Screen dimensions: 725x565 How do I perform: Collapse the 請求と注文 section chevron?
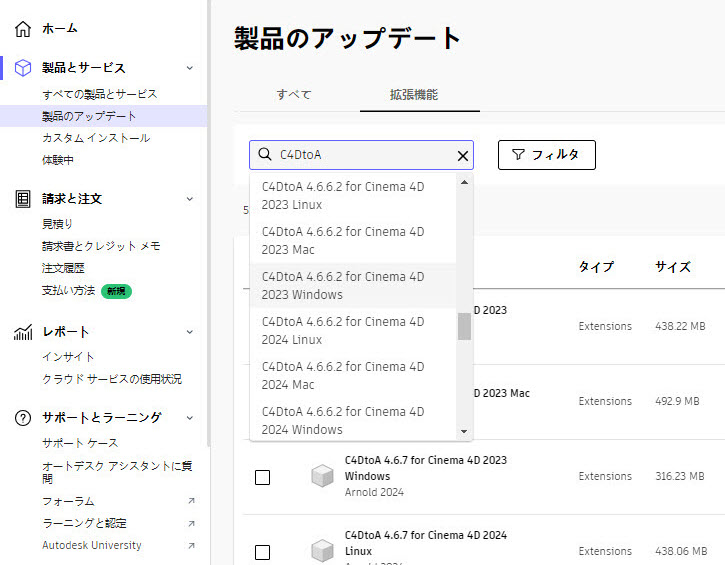190,199
